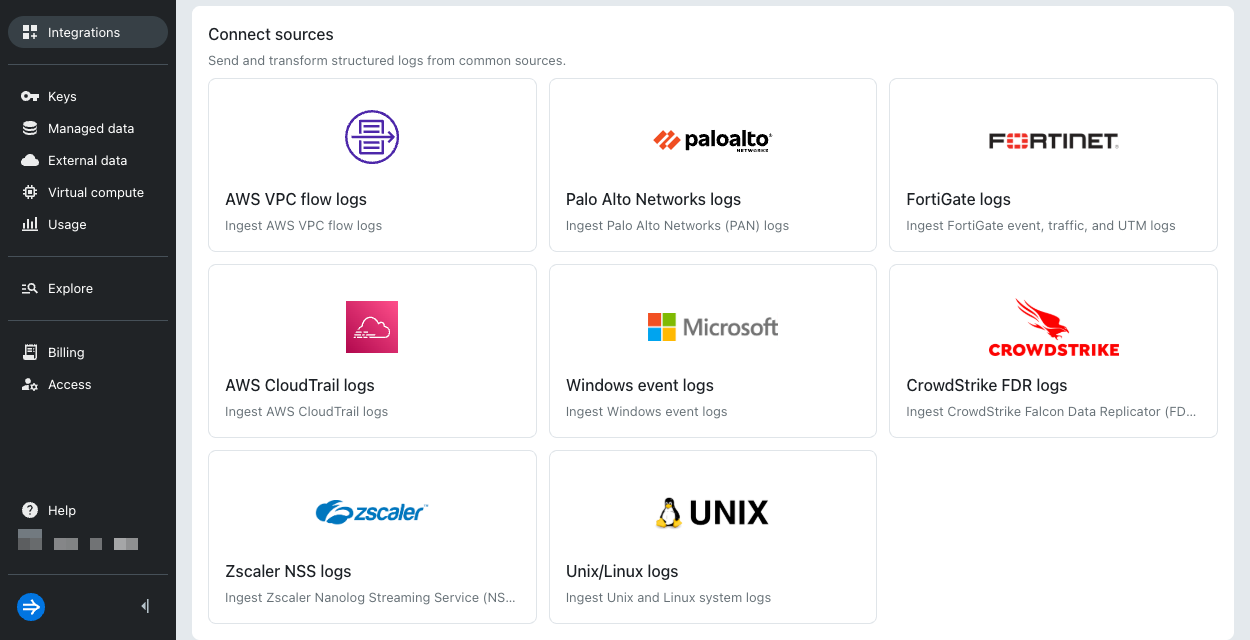Screen dimensions: 1250x640
Task: Click 'Ingest FortiGate event, traffic, and UTM logs'
Action: pos(1041,225)
